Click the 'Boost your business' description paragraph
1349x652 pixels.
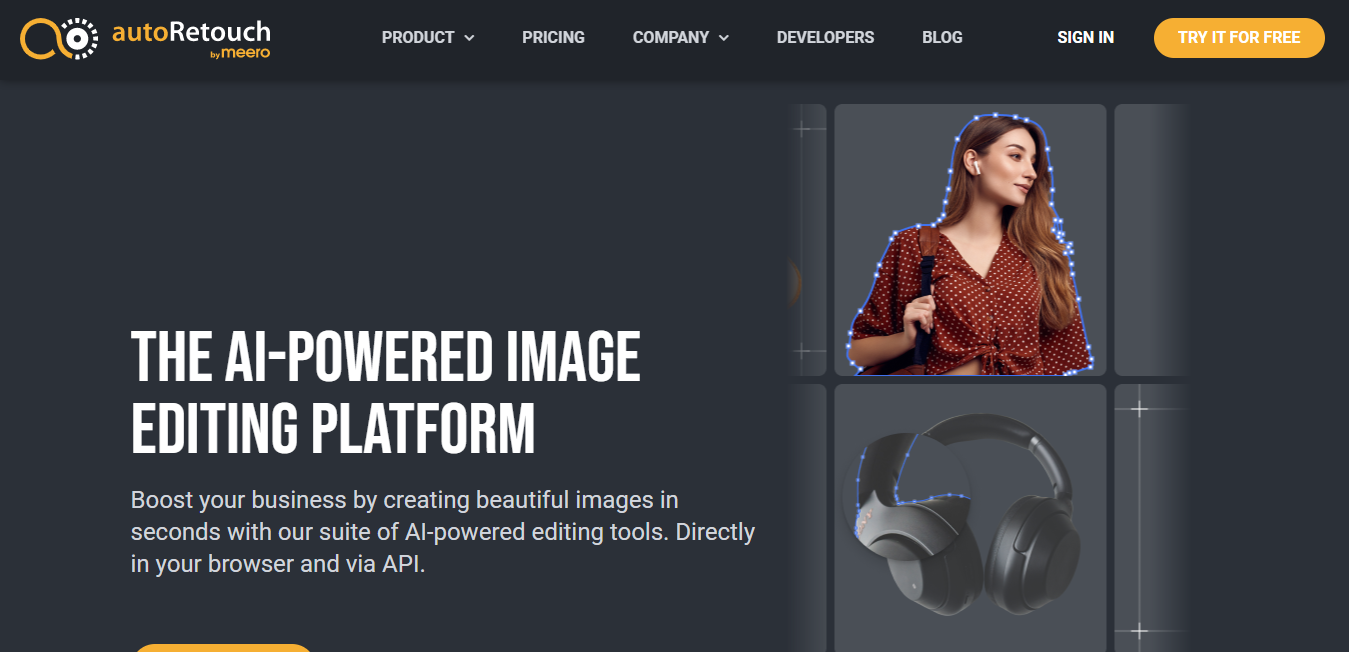pos(443,531)
